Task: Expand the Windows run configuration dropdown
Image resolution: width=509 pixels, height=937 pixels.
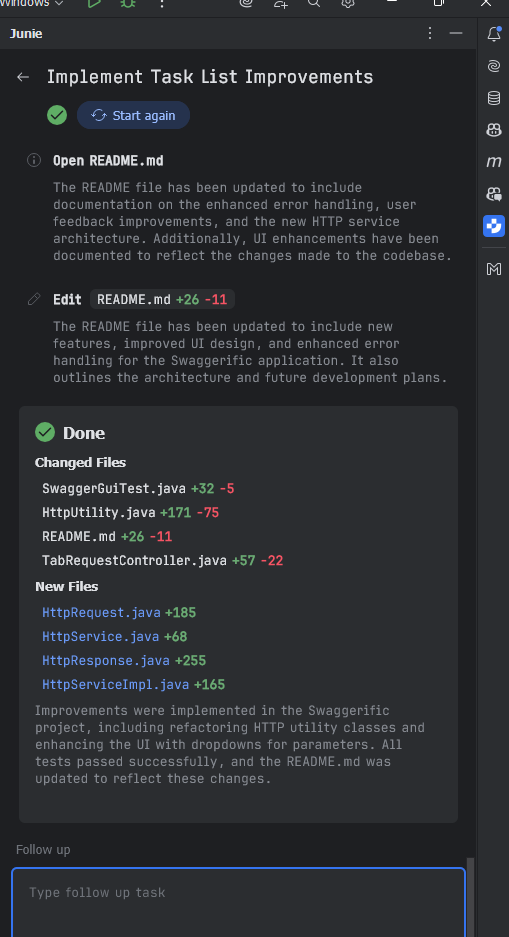Action: [x=32, y=4]
